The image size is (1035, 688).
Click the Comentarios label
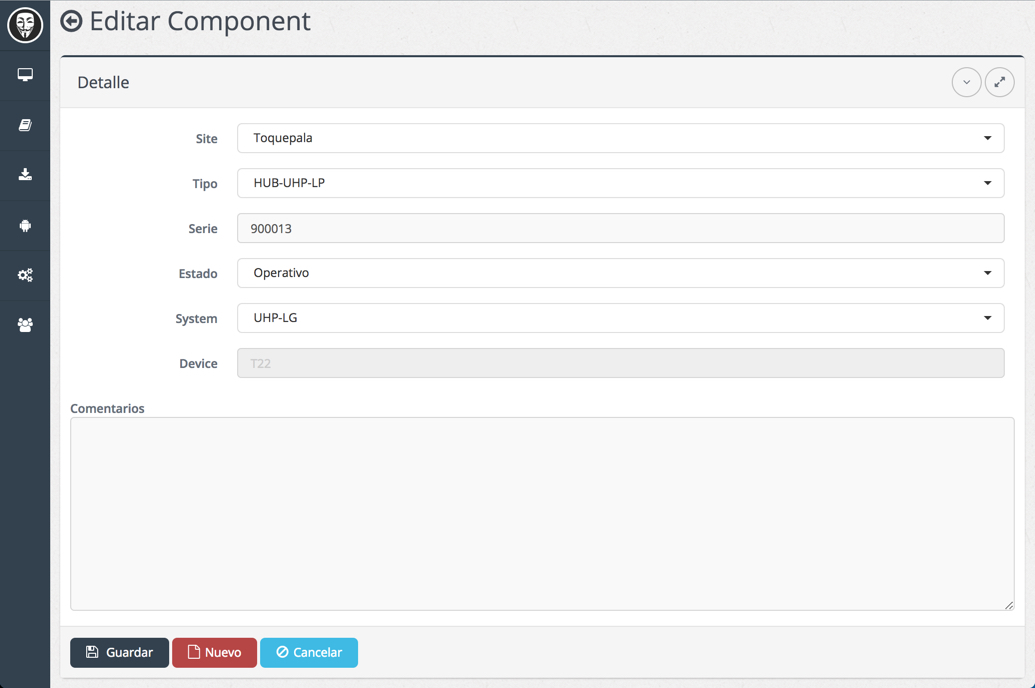click(107, 408)
